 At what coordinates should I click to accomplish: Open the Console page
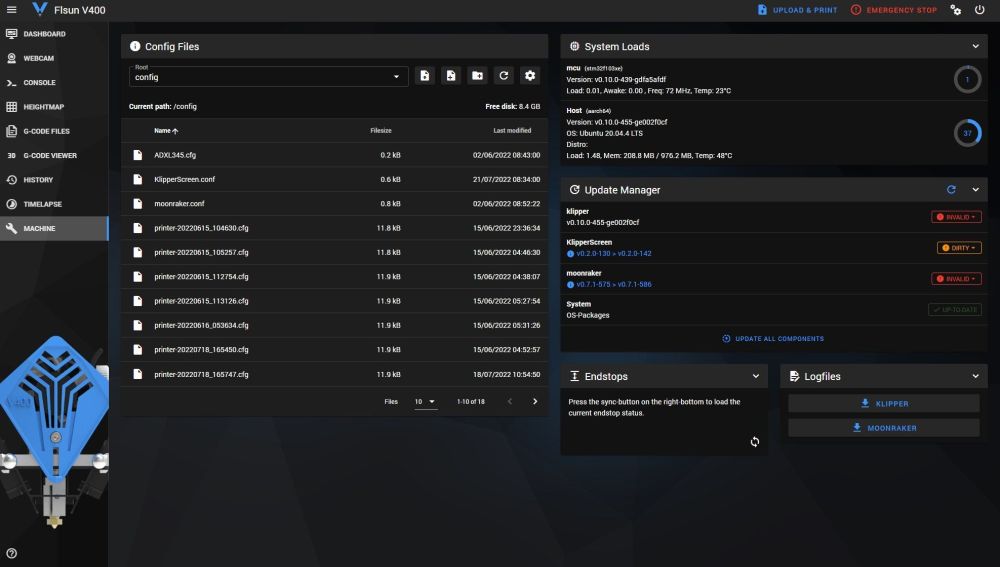coord(54,82)
